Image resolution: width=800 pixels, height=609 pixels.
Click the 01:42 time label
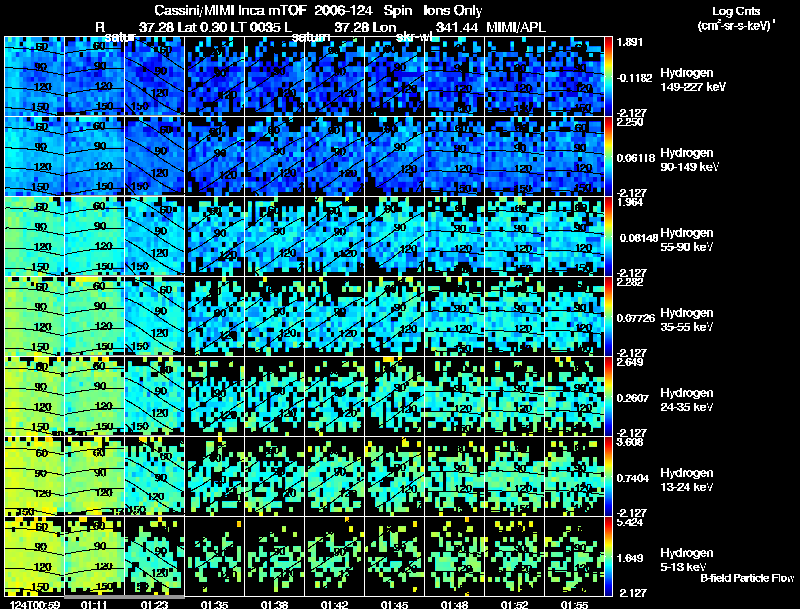(x=334, y=604)
